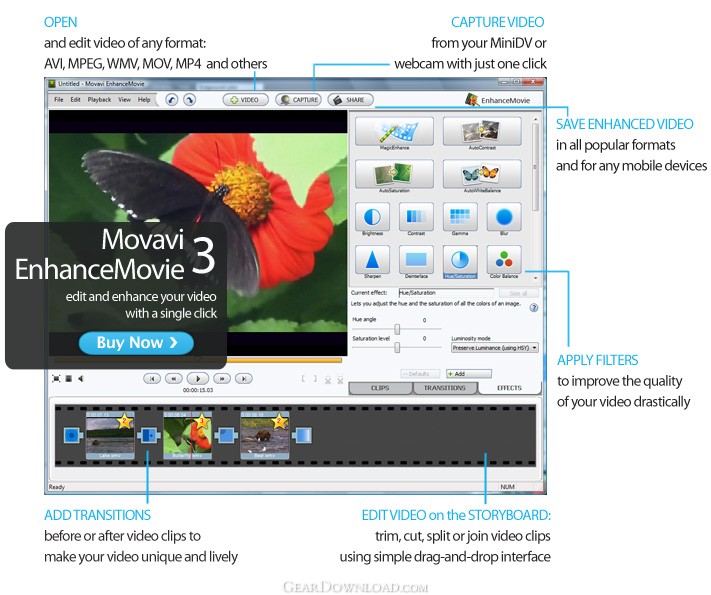Apply the AutoSaturation effect
Viewport: 711px width, 595px height.
coord(394,174)
